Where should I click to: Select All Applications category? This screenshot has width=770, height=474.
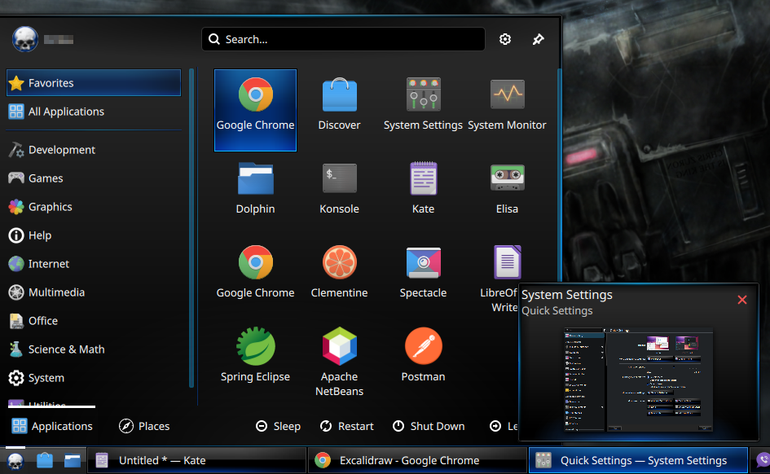coord(94,112)
